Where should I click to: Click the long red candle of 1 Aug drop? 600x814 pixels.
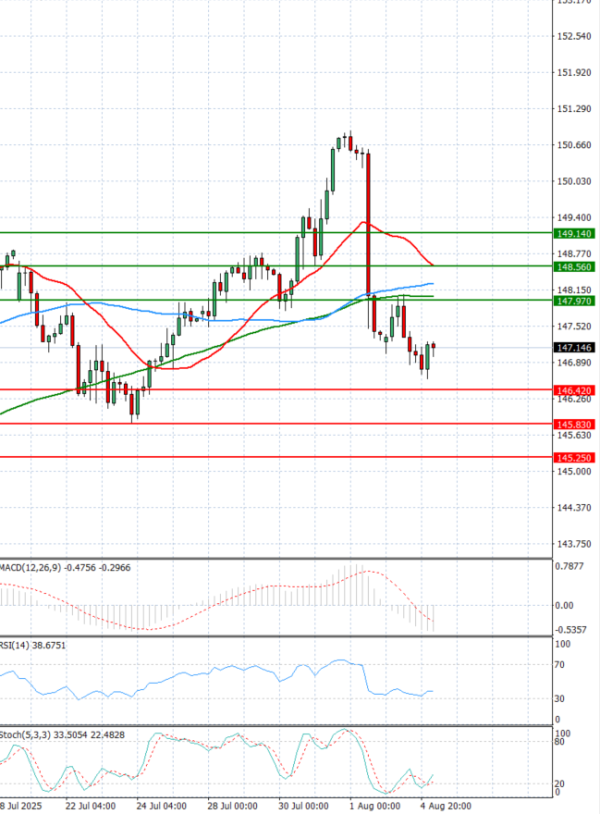tap(369, 223)
